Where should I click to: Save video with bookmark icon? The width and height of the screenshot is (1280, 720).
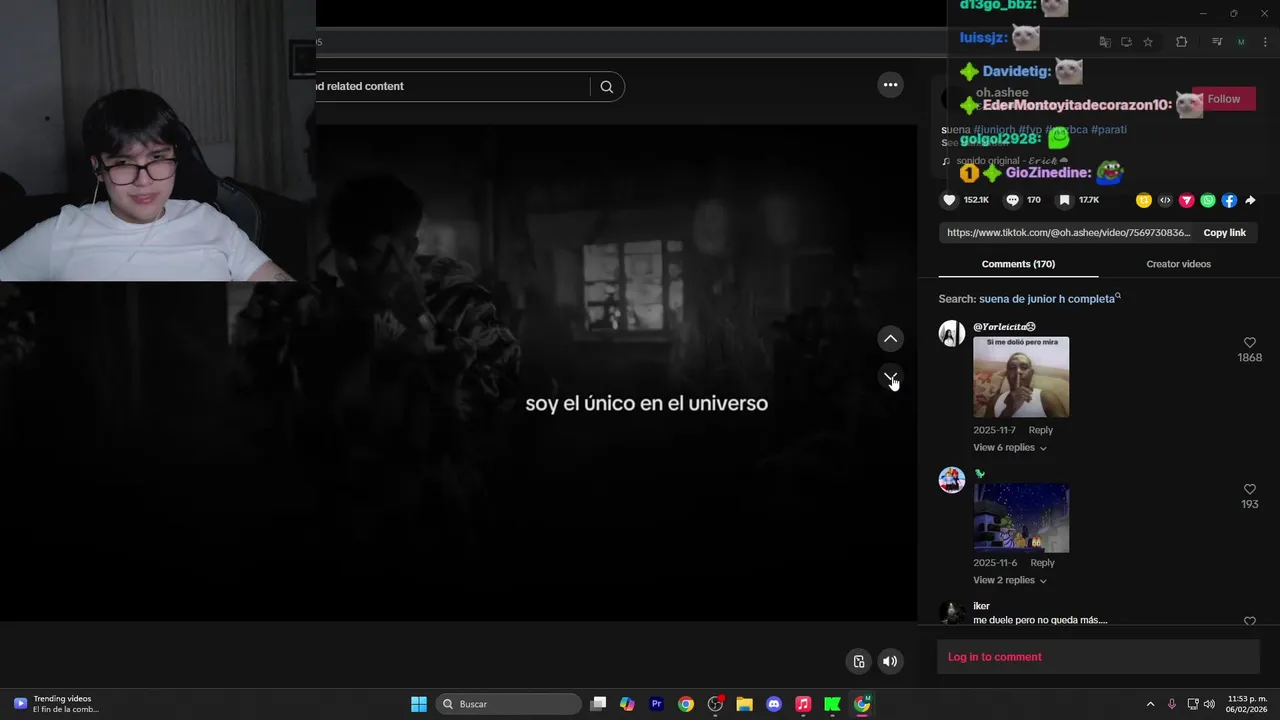point(1065,200)
